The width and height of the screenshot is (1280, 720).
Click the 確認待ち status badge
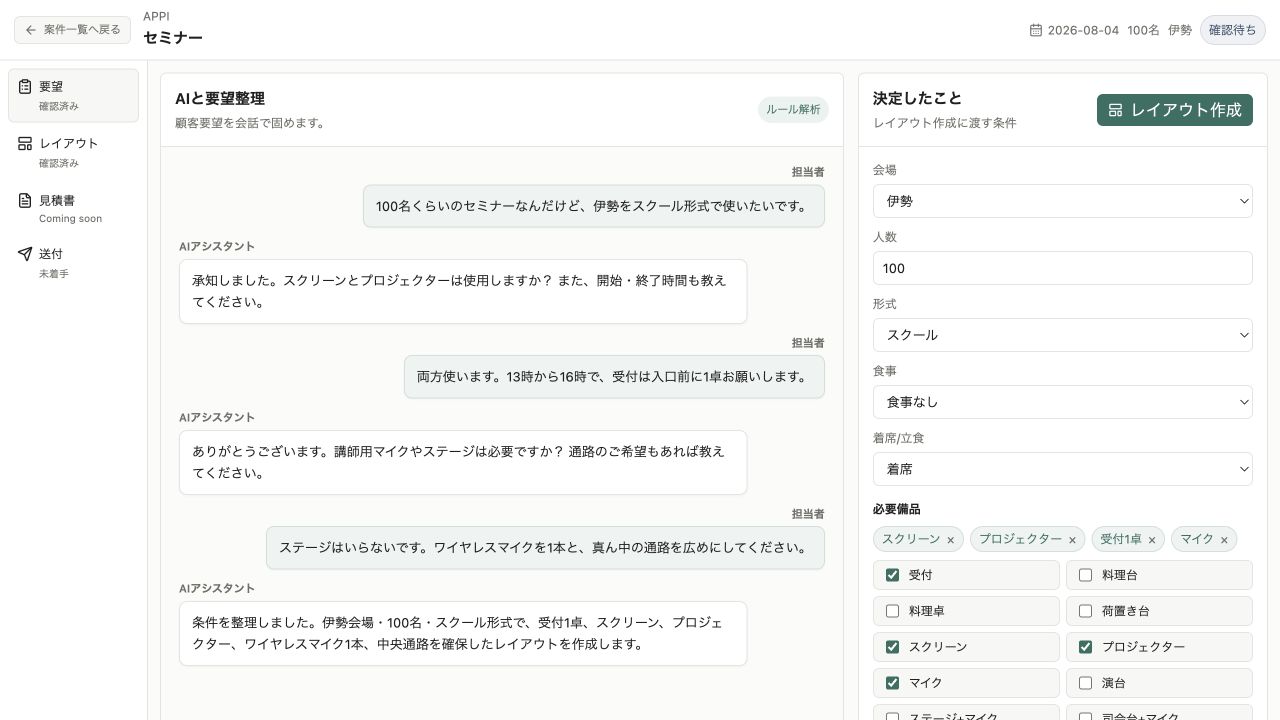(1233, 30)
